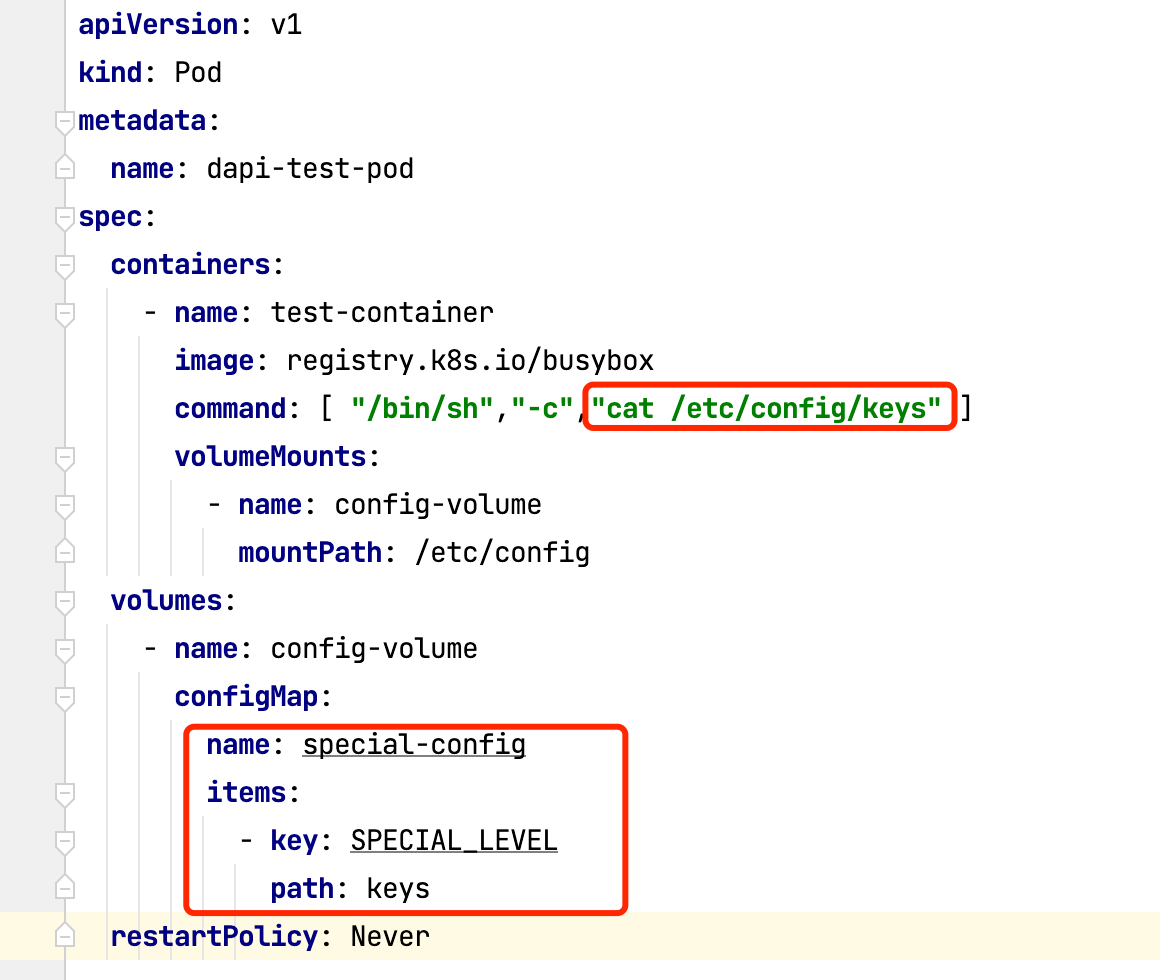
Task: Click config-volume value under volumes
Action: pos(374,649)
